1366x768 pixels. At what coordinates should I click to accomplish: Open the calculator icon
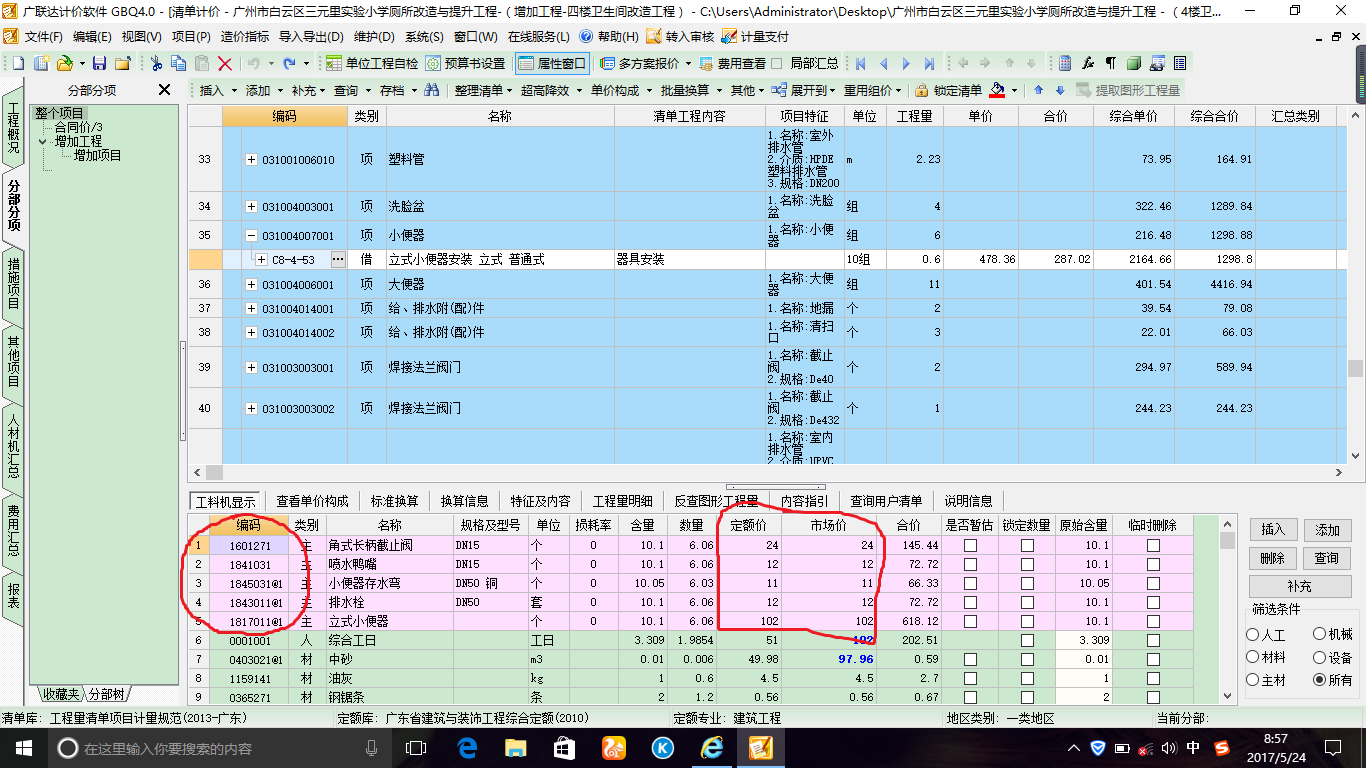1065,63
